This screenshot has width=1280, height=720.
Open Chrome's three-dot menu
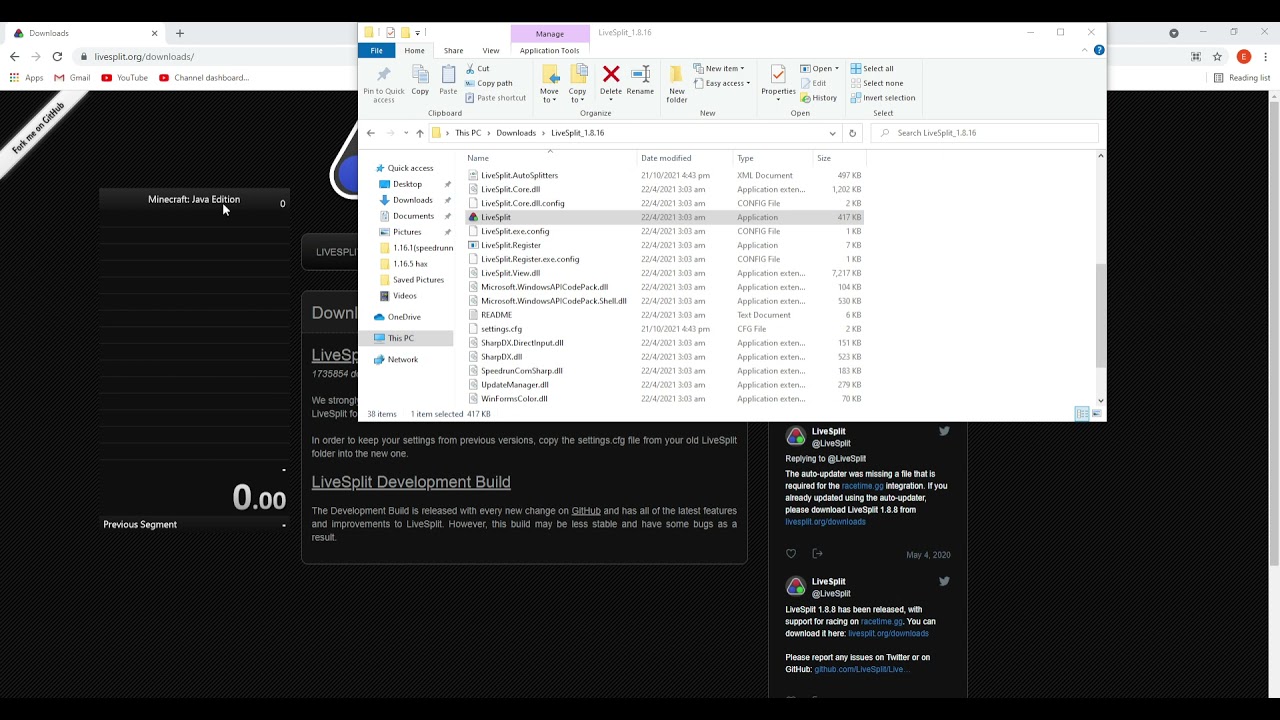pos(1267,57)
